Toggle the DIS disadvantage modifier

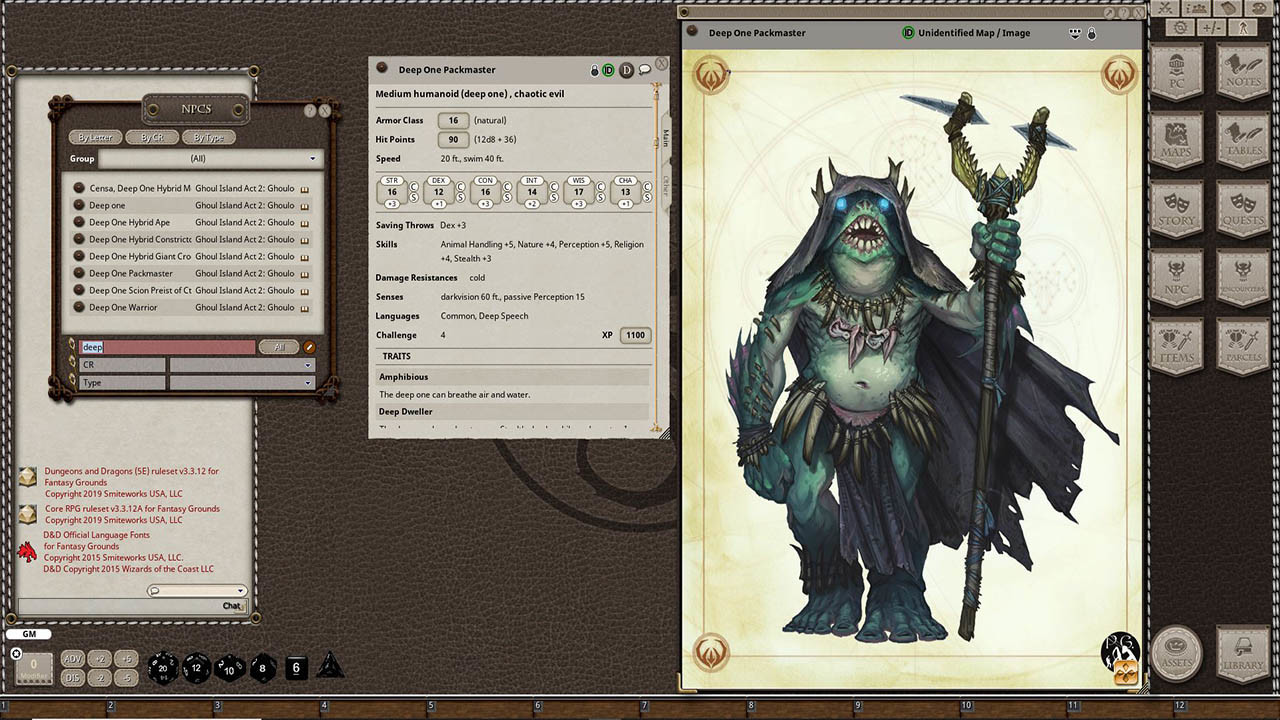point(72,678)
